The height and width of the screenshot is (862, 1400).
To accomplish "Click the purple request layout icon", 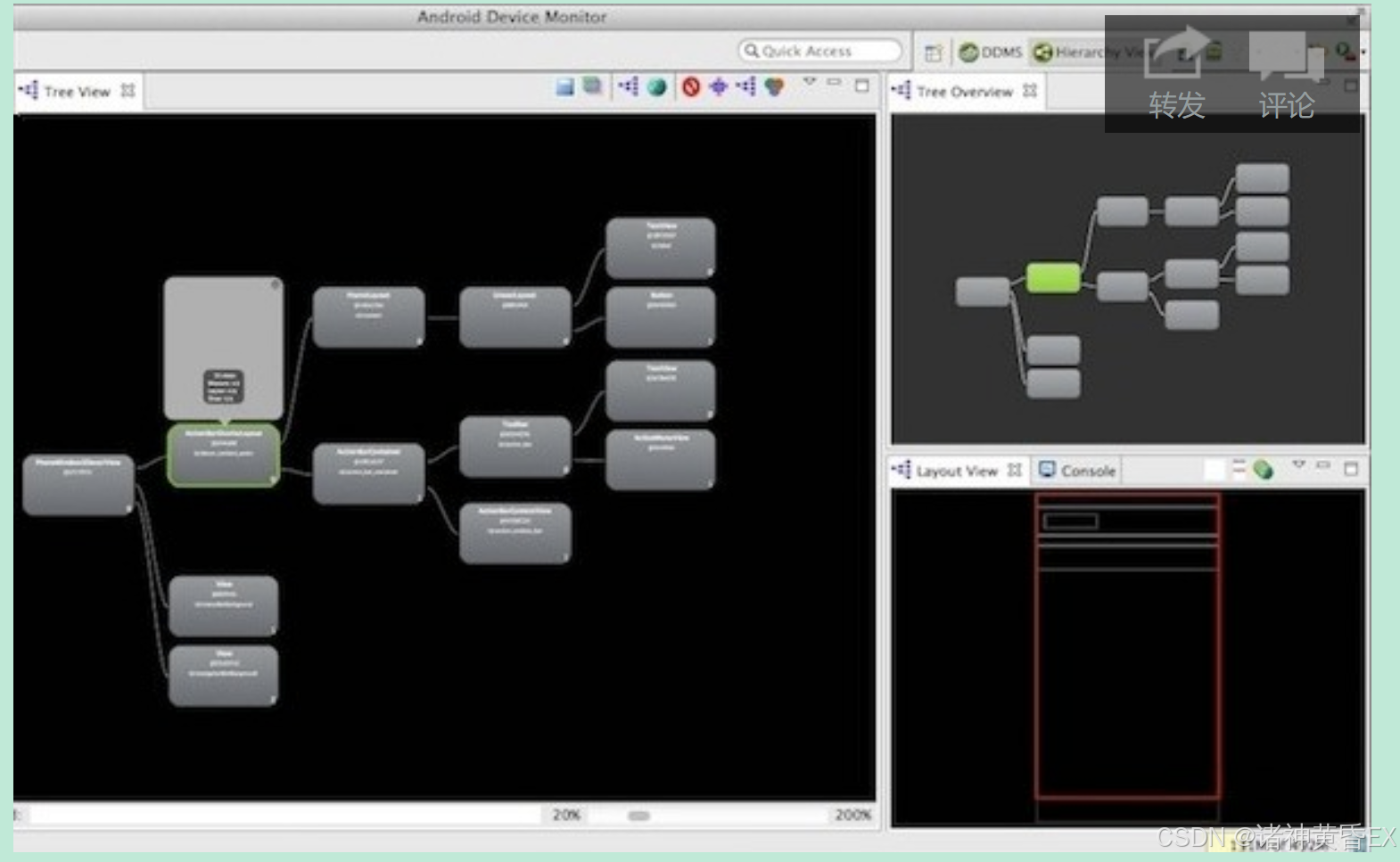I will click(719, 86).
